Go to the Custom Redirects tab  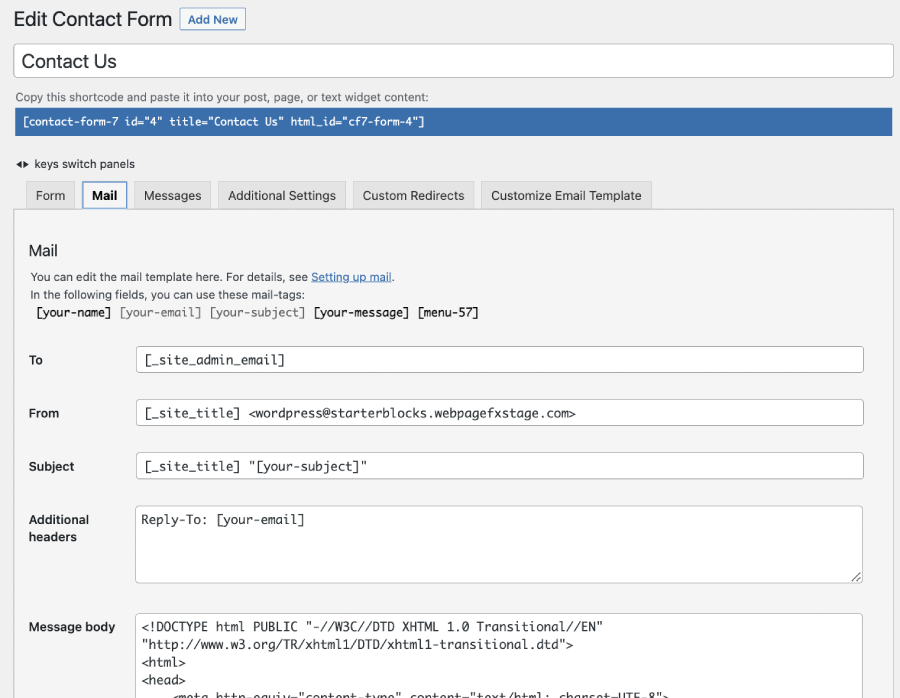[x=413, y=195]
